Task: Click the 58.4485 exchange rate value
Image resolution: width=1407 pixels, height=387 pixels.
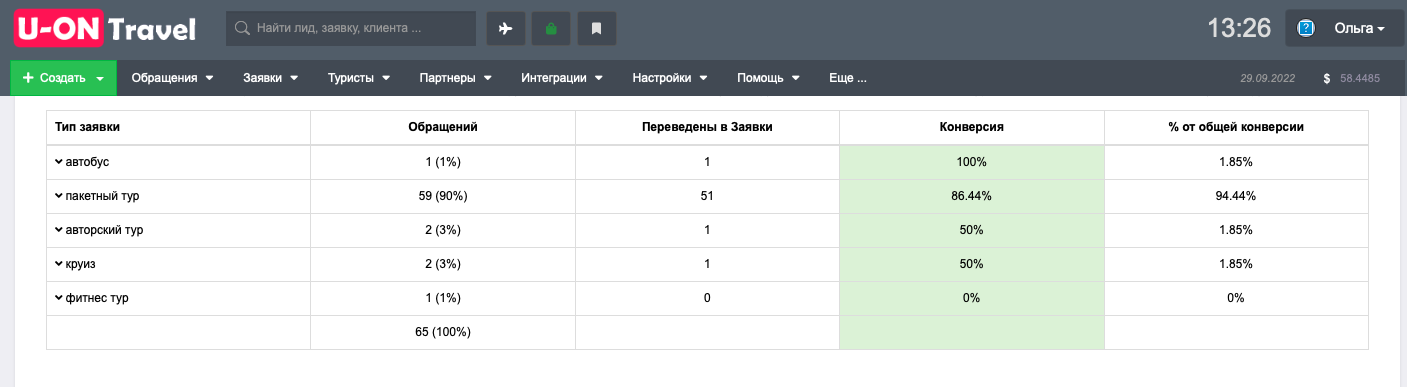Action: (x=1360, y=78)
